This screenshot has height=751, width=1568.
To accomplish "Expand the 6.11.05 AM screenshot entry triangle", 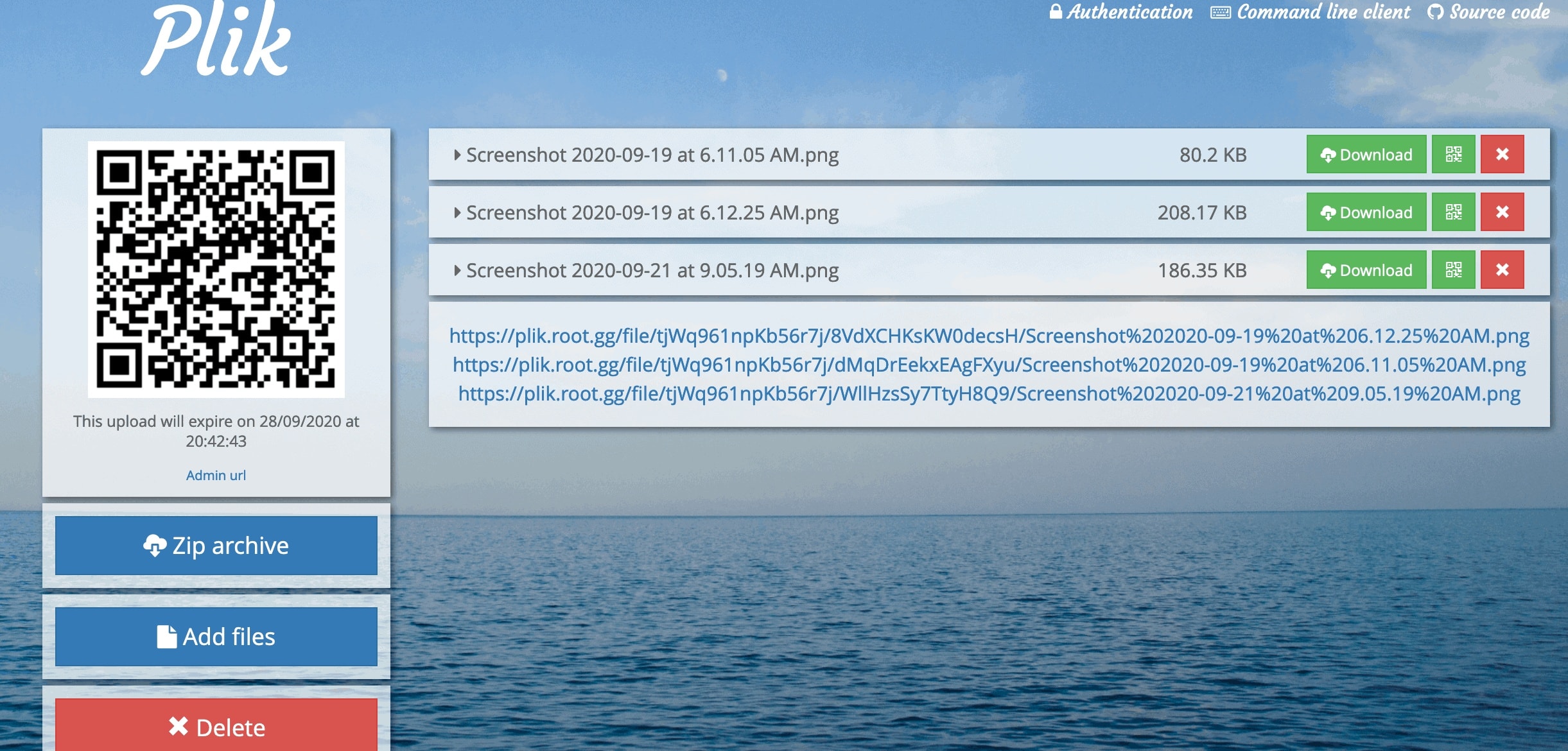I will tap(457, 155).
